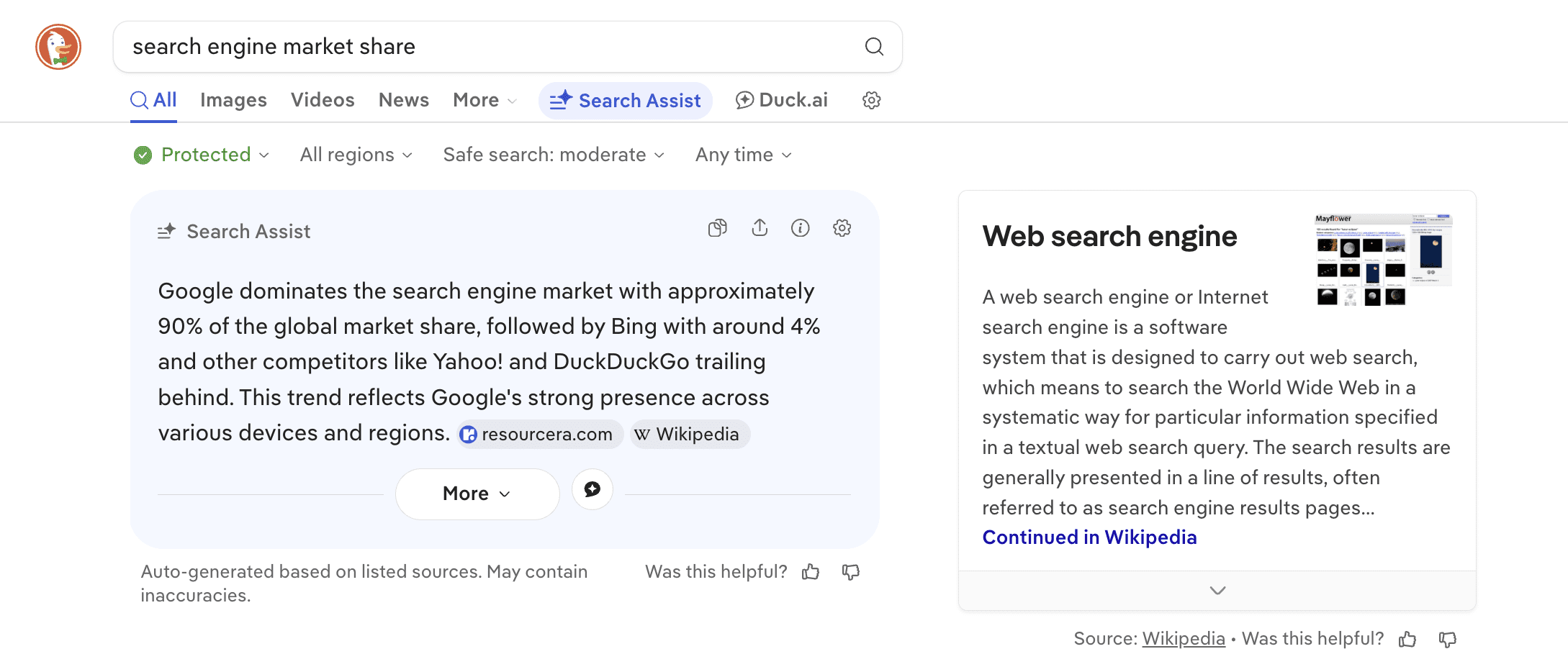Switch to the Images tab
This screenshot has height=672, width=1568.
point(233,100)
